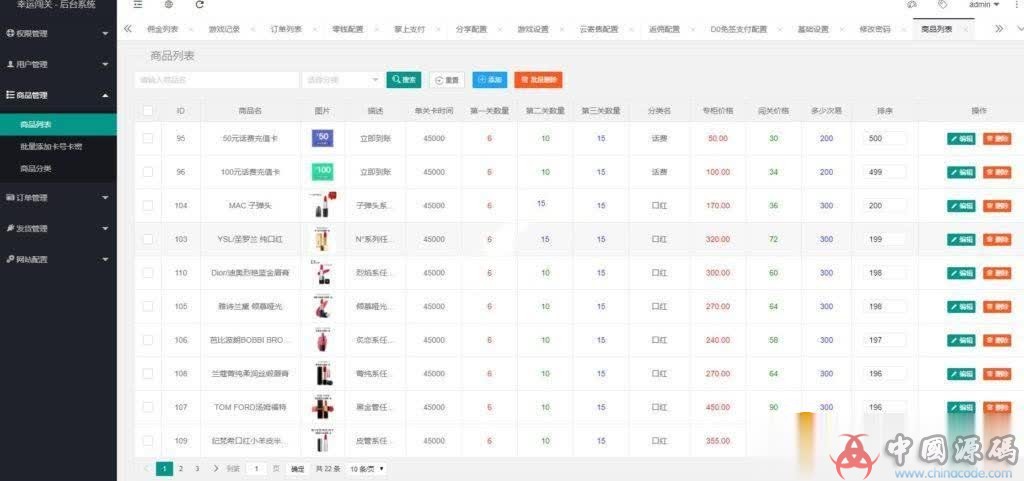Screen dimensions: 1024x481
Task: Close the 掌上支付 tab via its x
Action: point(438,29)
